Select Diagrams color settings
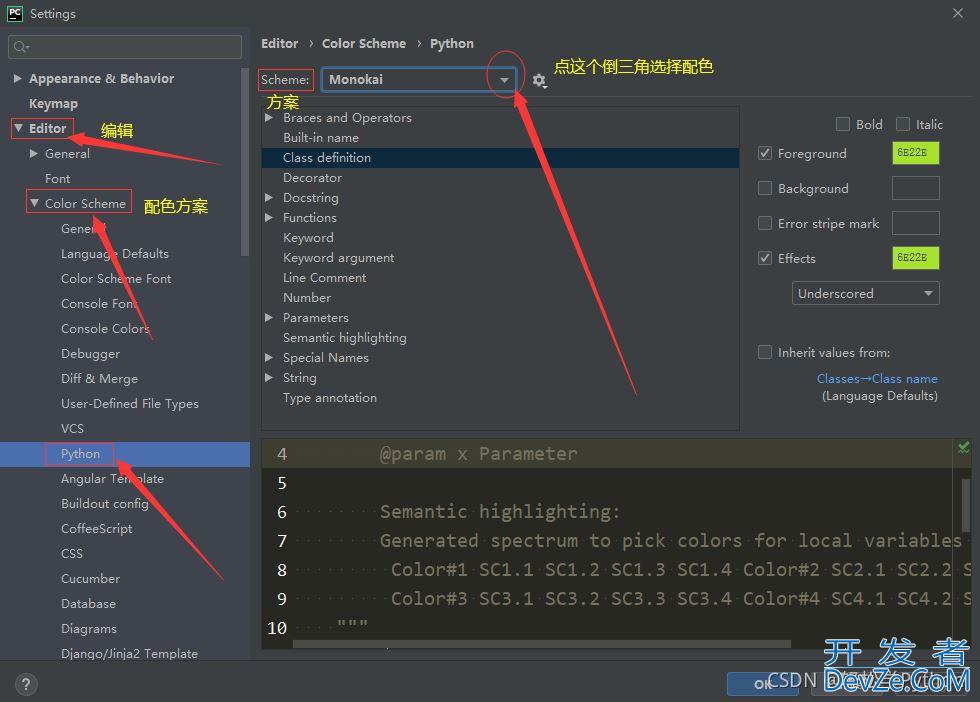This screenshot has width=980, height=702. [89, 629]
